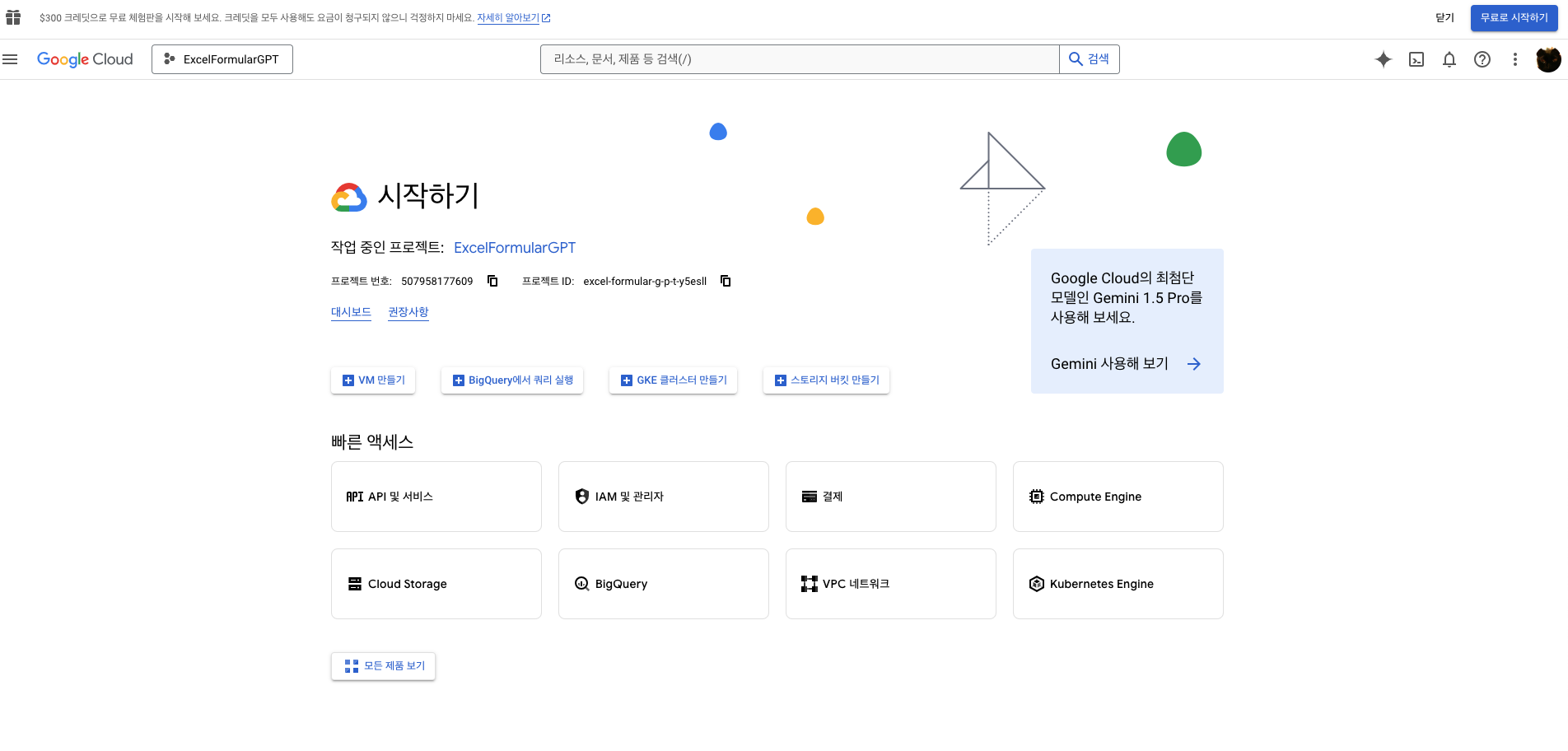Open the Cloud Storage card
Viewport: 1568px width, 751px height.
click(436, 584)
